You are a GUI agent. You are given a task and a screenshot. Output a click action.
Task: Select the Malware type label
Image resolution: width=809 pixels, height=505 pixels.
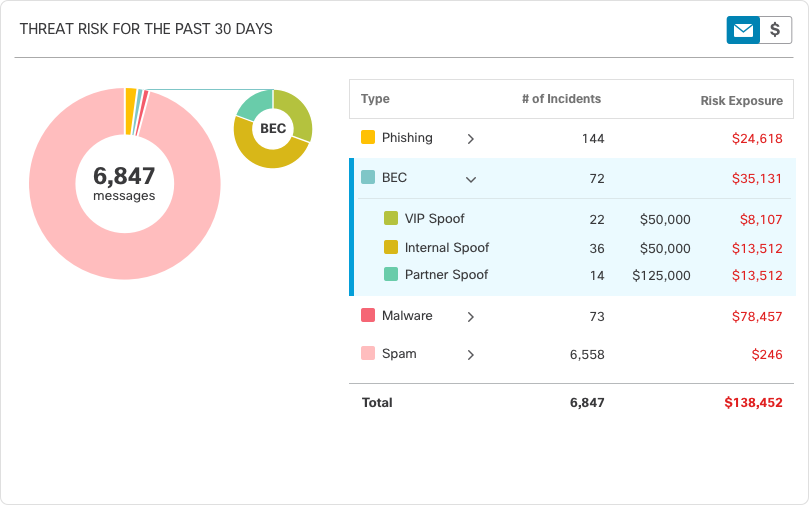tap(407, 316)
